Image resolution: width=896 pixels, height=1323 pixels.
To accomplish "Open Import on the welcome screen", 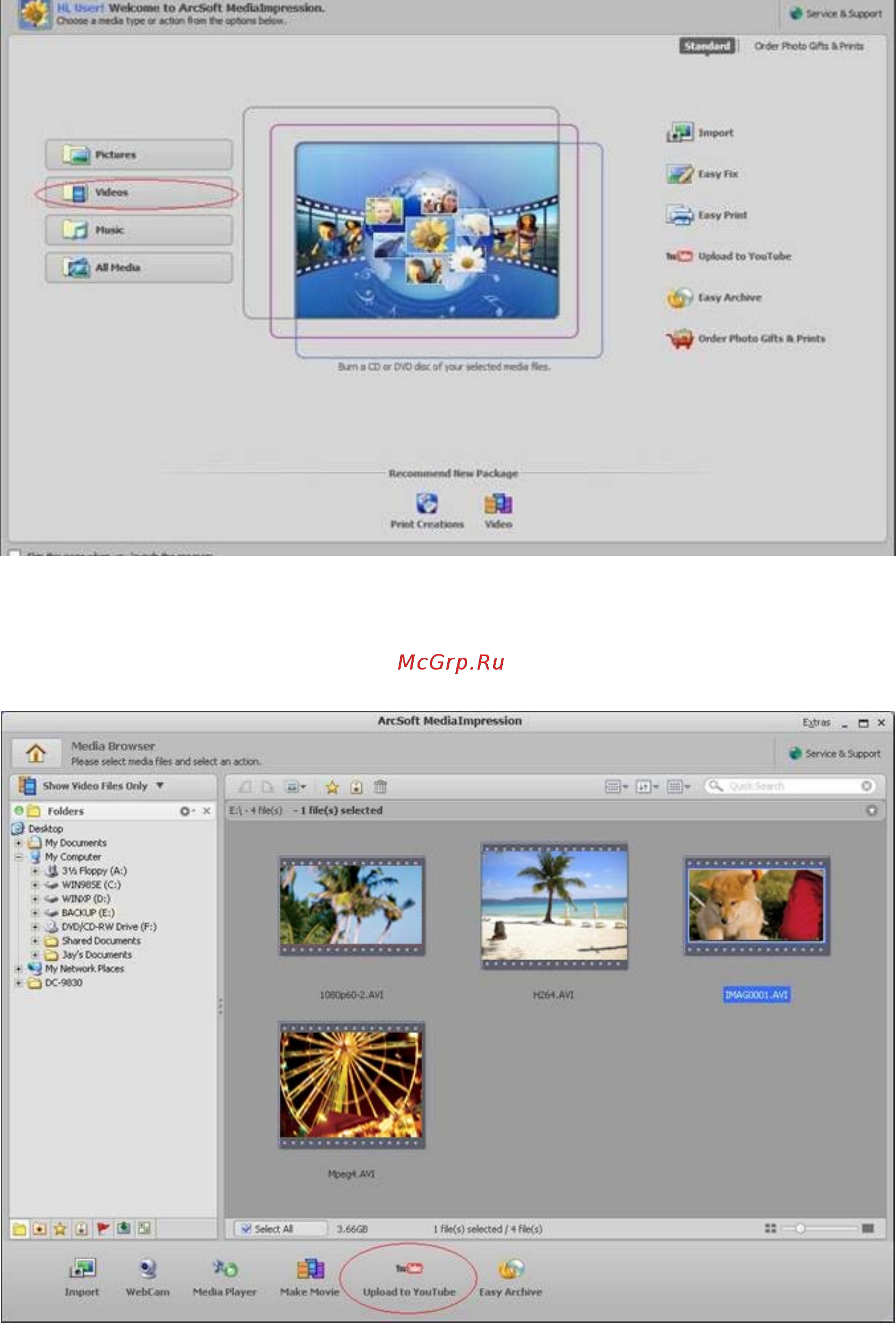I will click(x=700, y=133).
